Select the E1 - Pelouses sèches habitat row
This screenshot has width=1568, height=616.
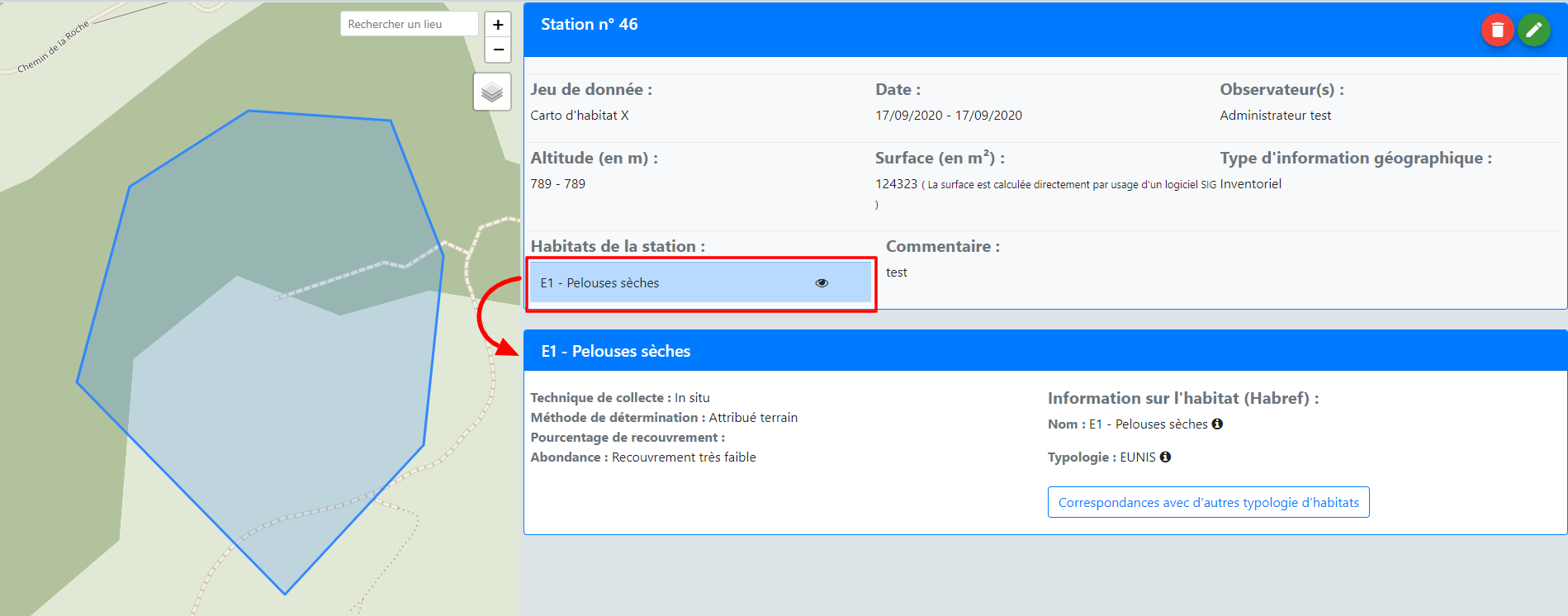click(x=700, y=283)
